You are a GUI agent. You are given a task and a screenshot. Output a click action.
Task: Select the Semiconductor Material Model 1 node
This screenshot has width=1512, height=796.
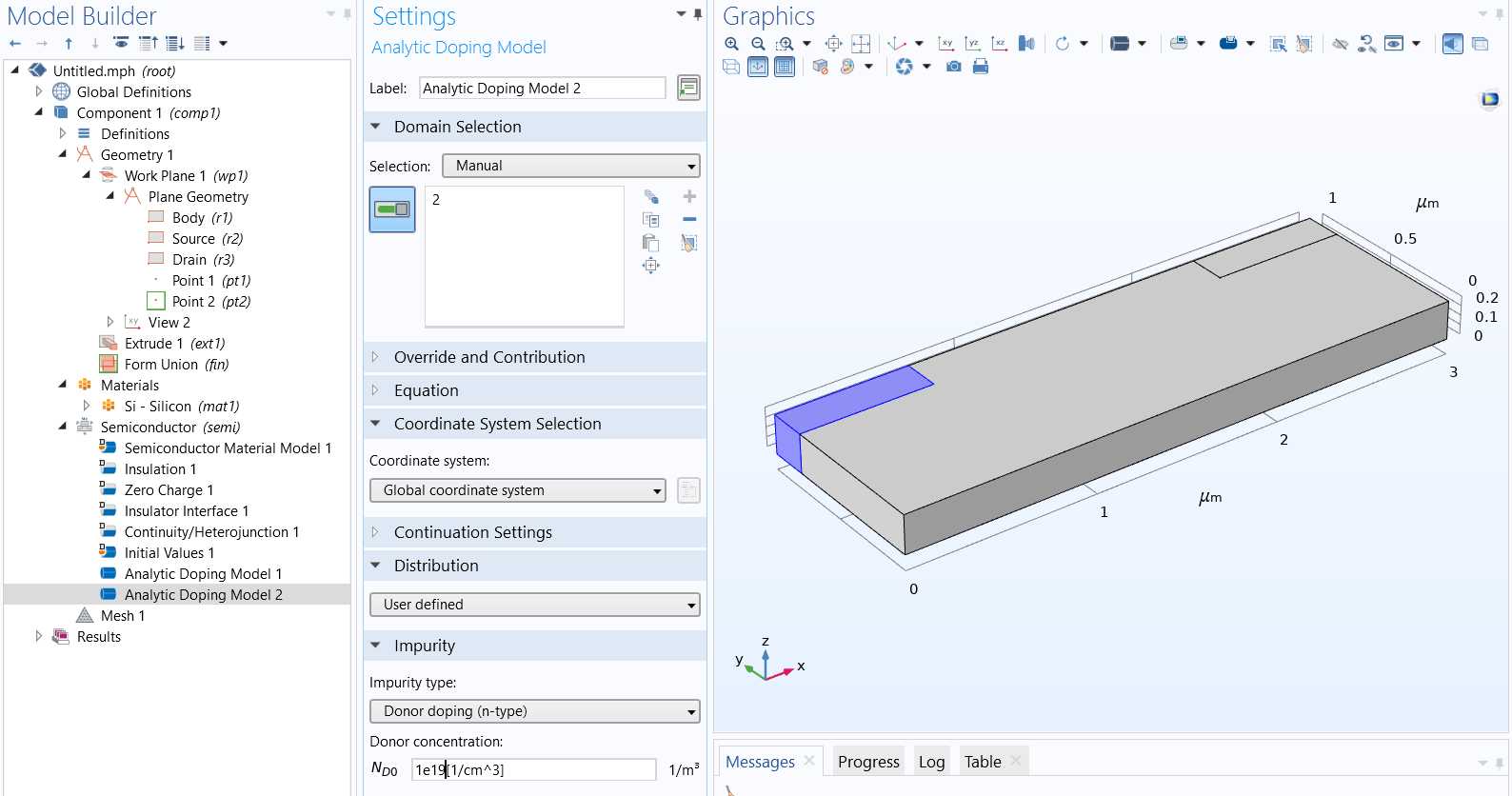228,448
